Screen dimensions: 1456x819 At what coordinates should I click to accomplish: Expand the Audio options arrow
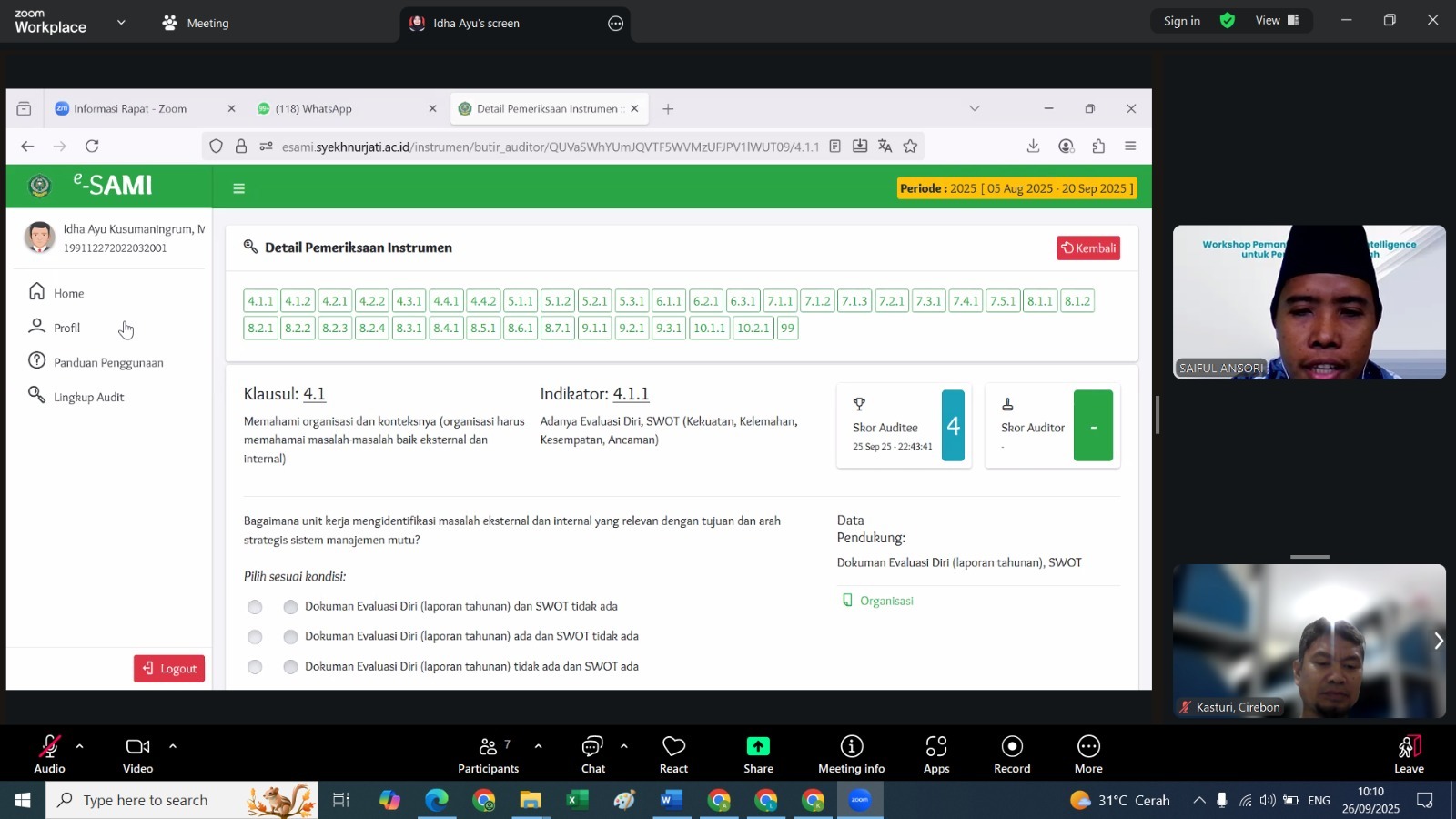[80, 746]
